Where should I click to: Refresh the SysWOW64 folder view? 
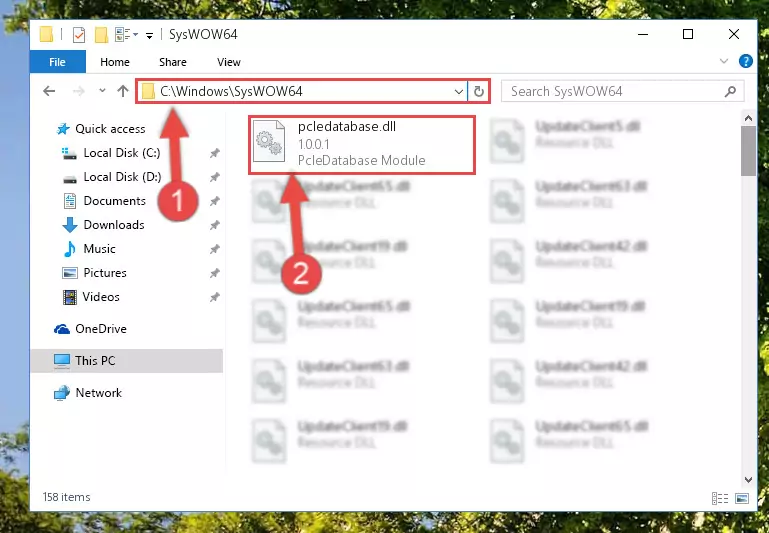pos(479,91)
